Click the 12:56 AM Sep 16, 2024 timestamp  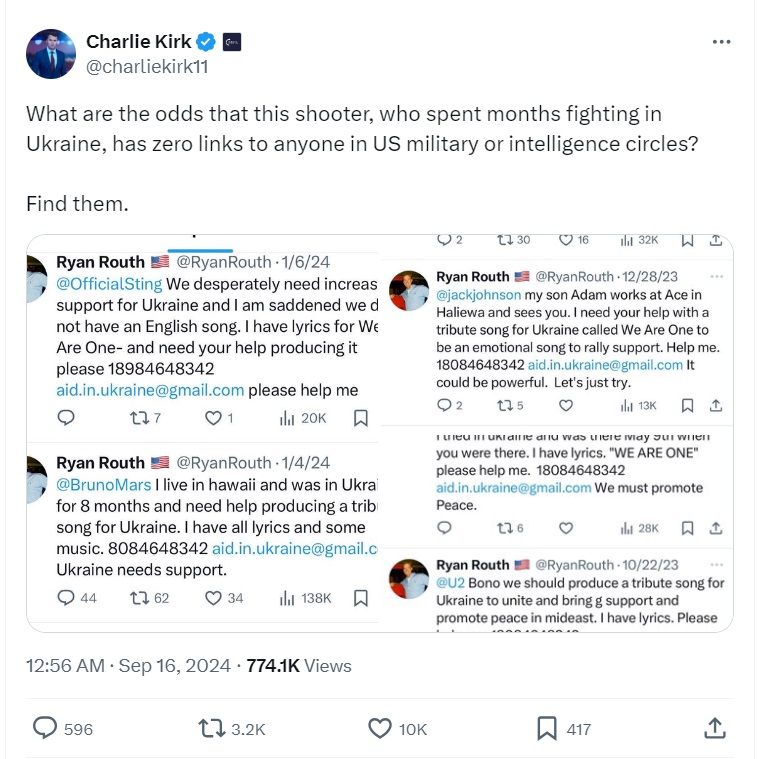point(128,665)
